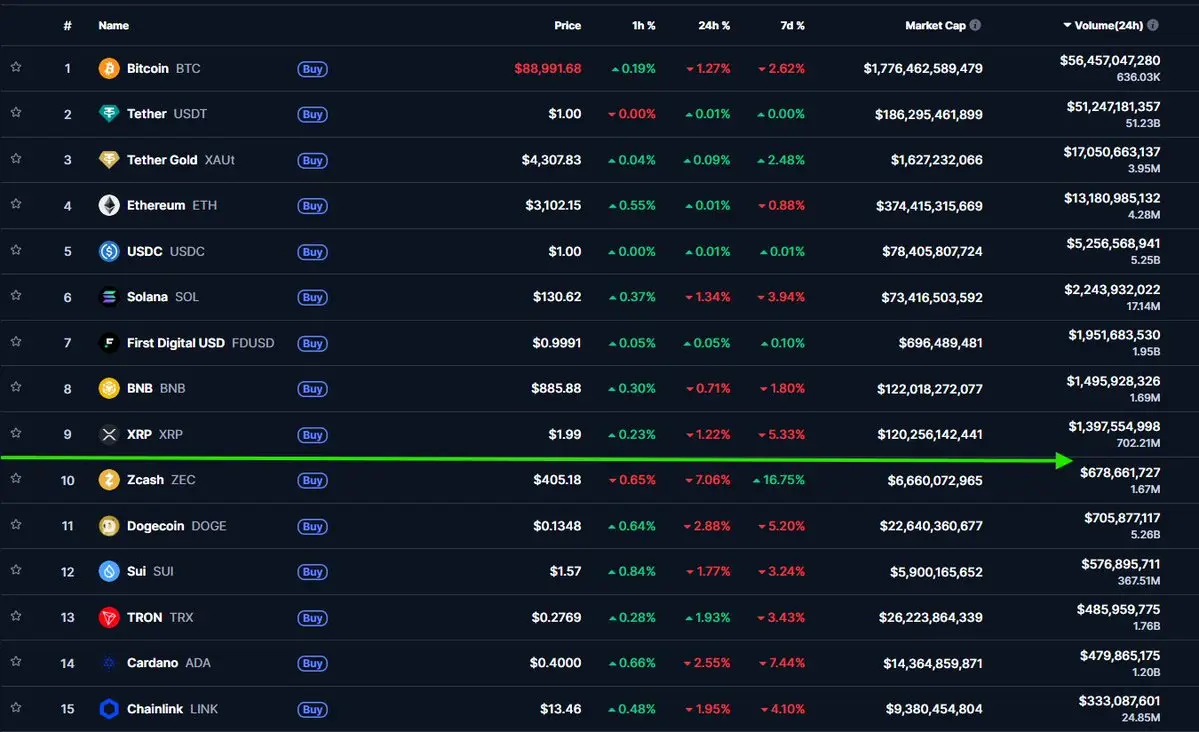Click Ethereum price $3,102.15
Viewport: 1199px width, 732px height.
tap(553, 205)
